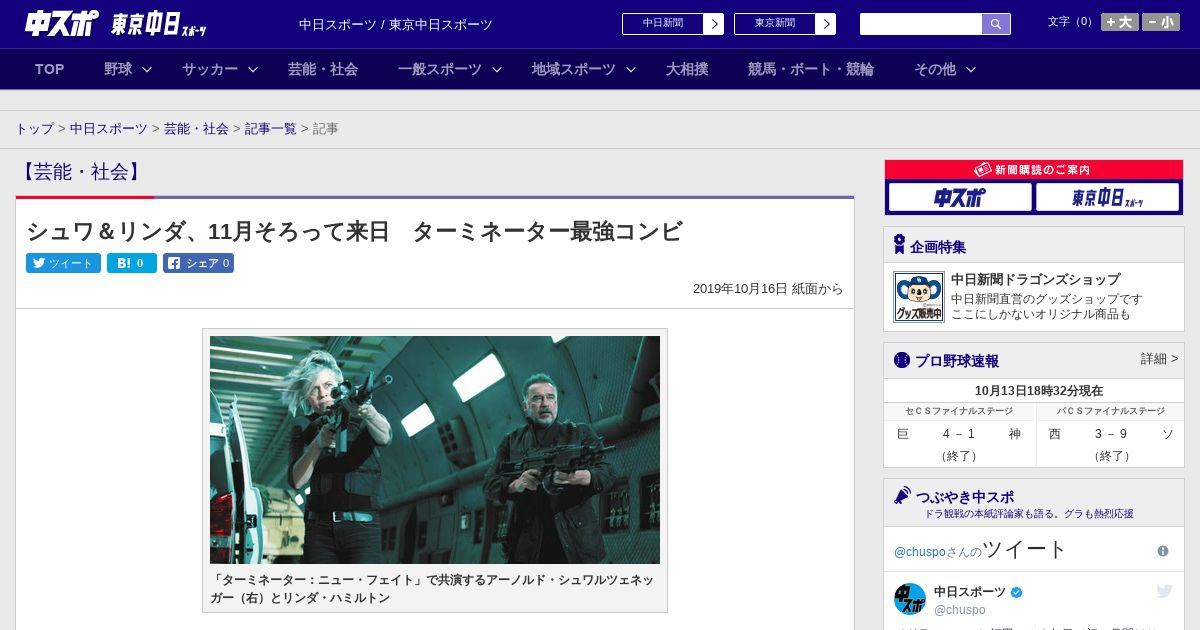Click the 企画特集 ribbon icon
This screenshot has width=1200, height=630.
coord(899,245)
